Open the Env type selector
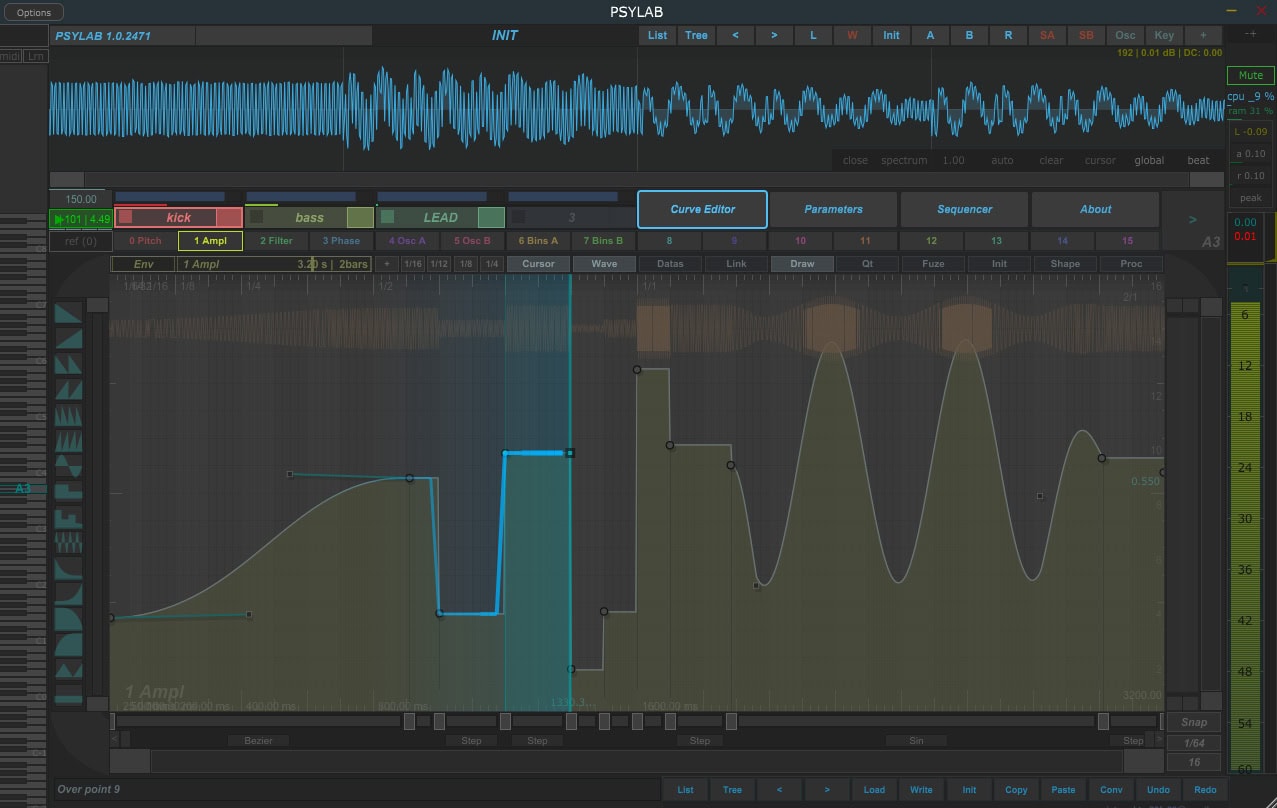Viewport: 1277px width, 808px height. click(x=143, y=264)
